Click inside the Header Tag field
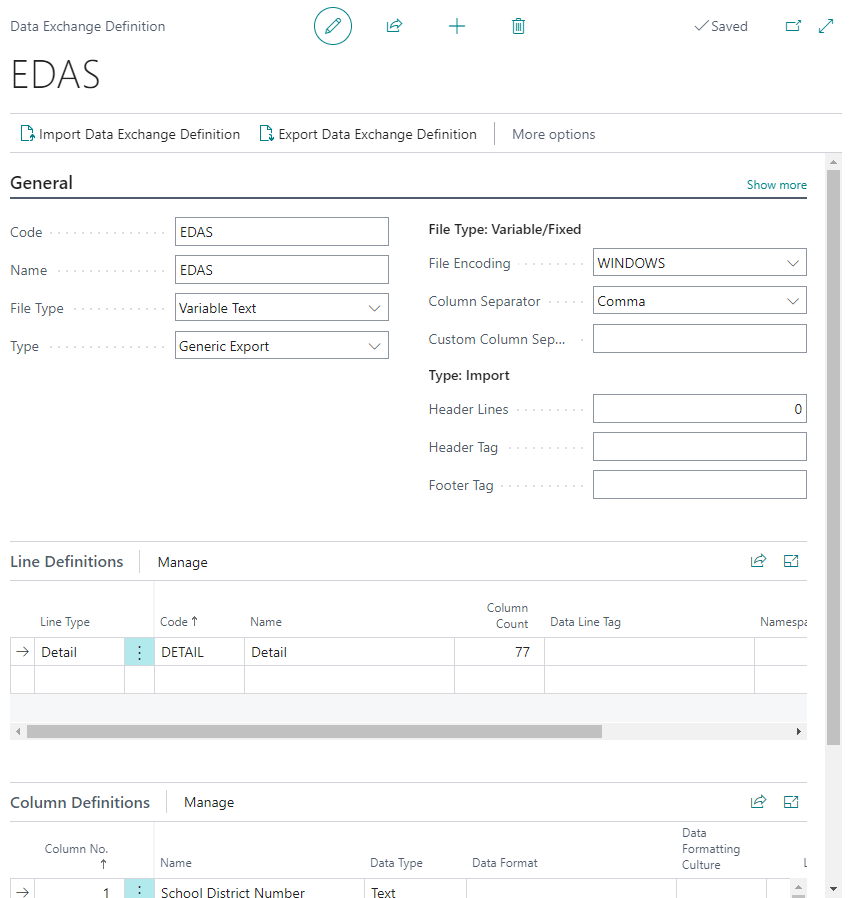The height and width of the screenshot is (898, 852). pyautogui.click(x=699, y=447)
